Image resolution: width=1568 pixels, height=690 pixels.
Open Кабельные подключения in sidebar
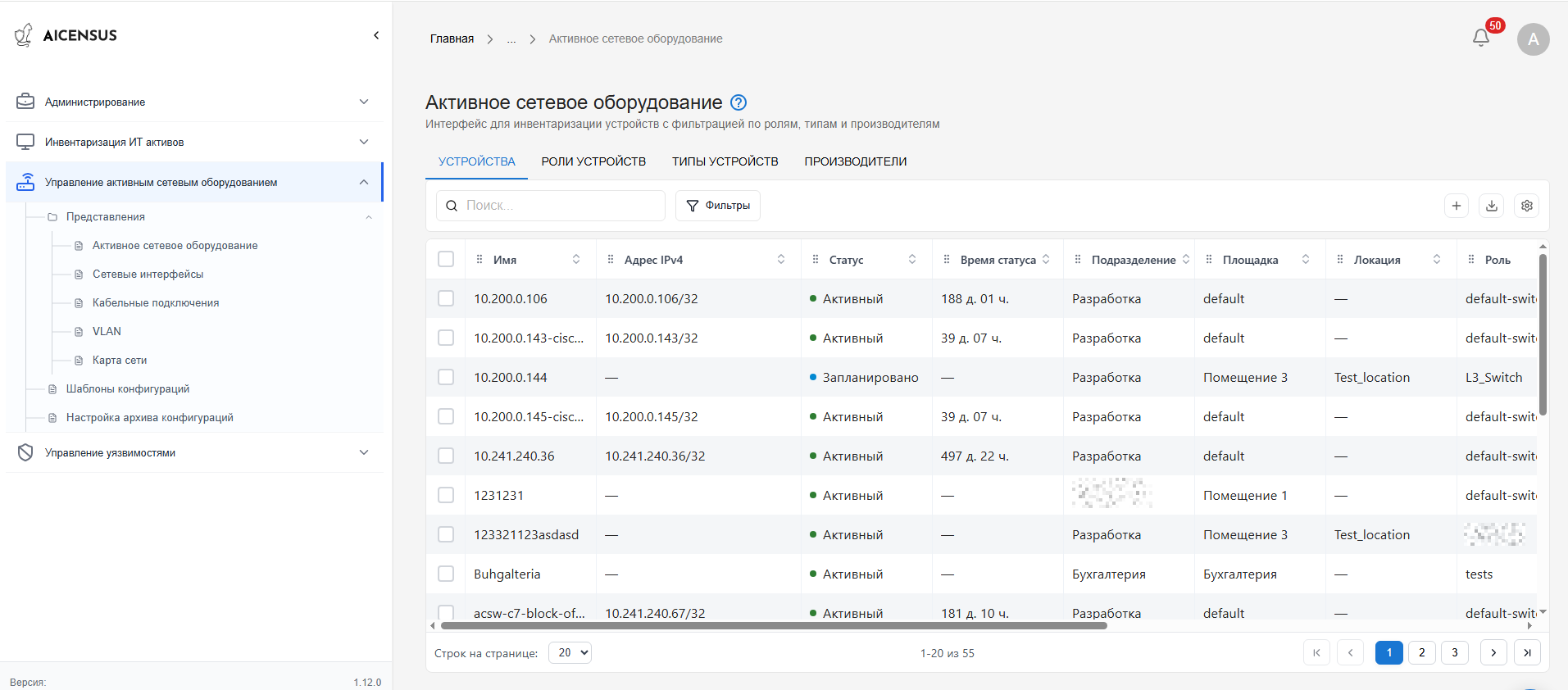(x=156, y=302)
